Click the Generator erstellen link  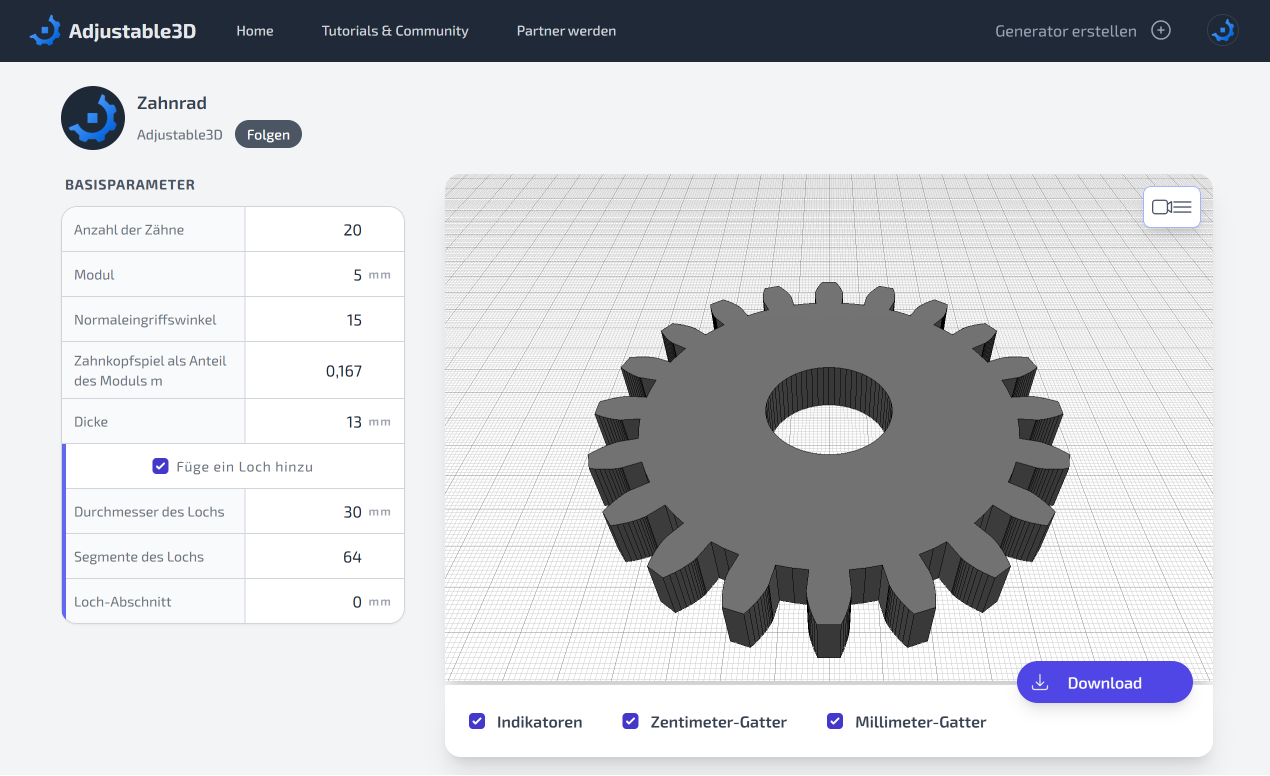1066,31
